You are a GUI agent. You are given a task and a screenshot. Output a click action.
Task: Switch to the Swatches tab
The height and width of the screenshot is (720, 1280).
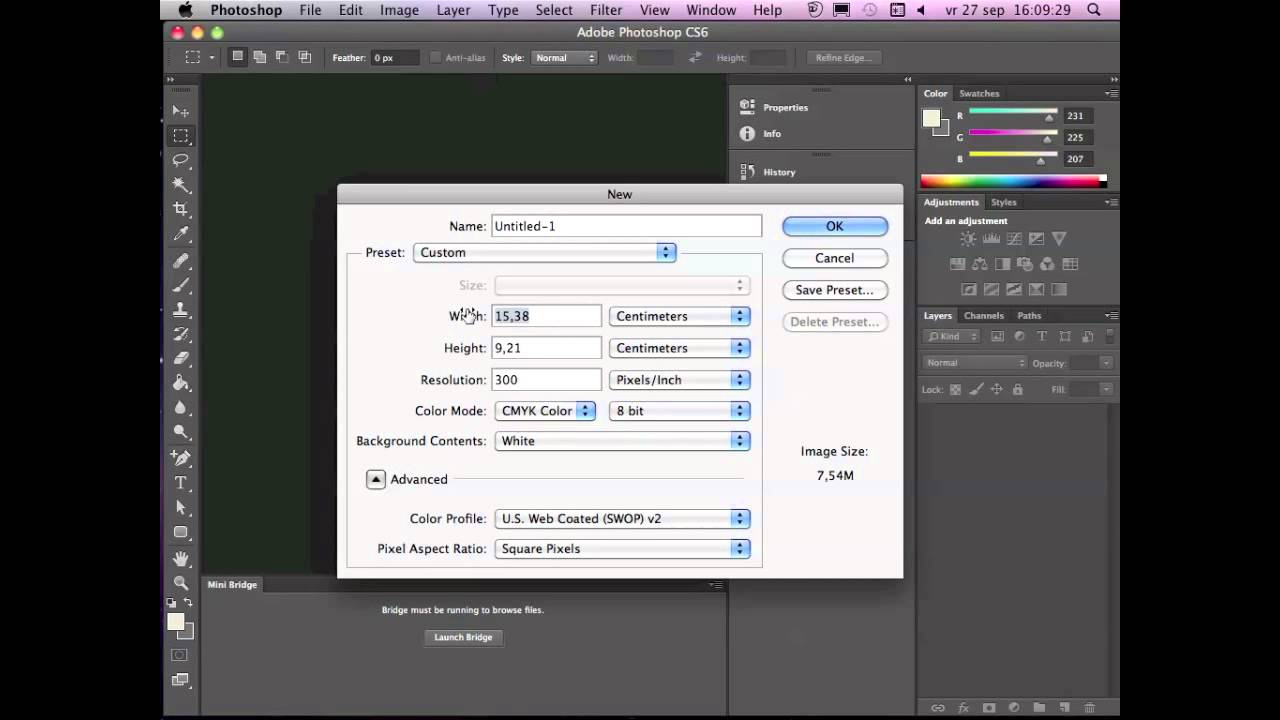979,93
